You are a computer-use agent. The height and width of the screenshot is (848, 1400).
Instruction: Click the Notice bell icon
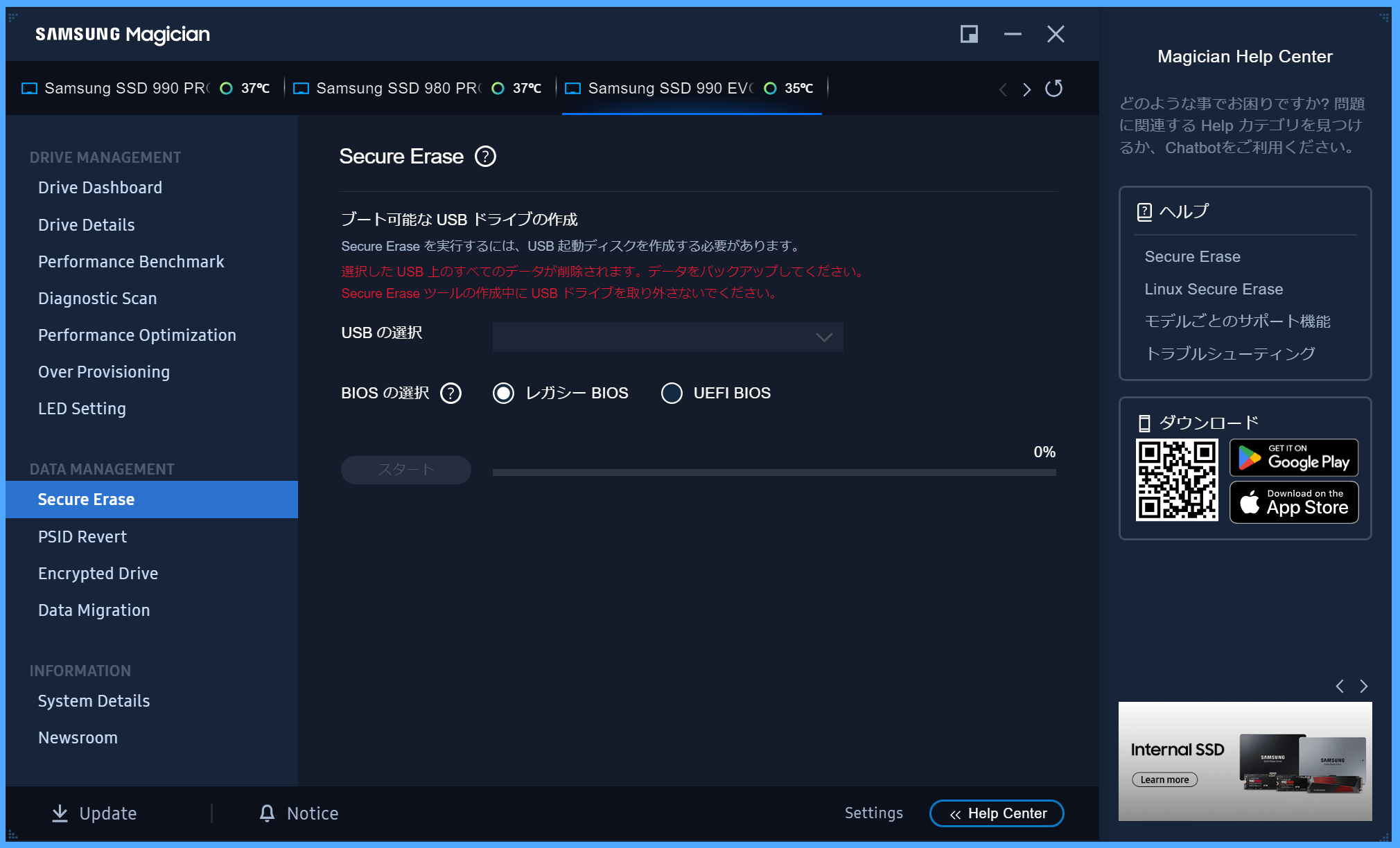[267, 813]
